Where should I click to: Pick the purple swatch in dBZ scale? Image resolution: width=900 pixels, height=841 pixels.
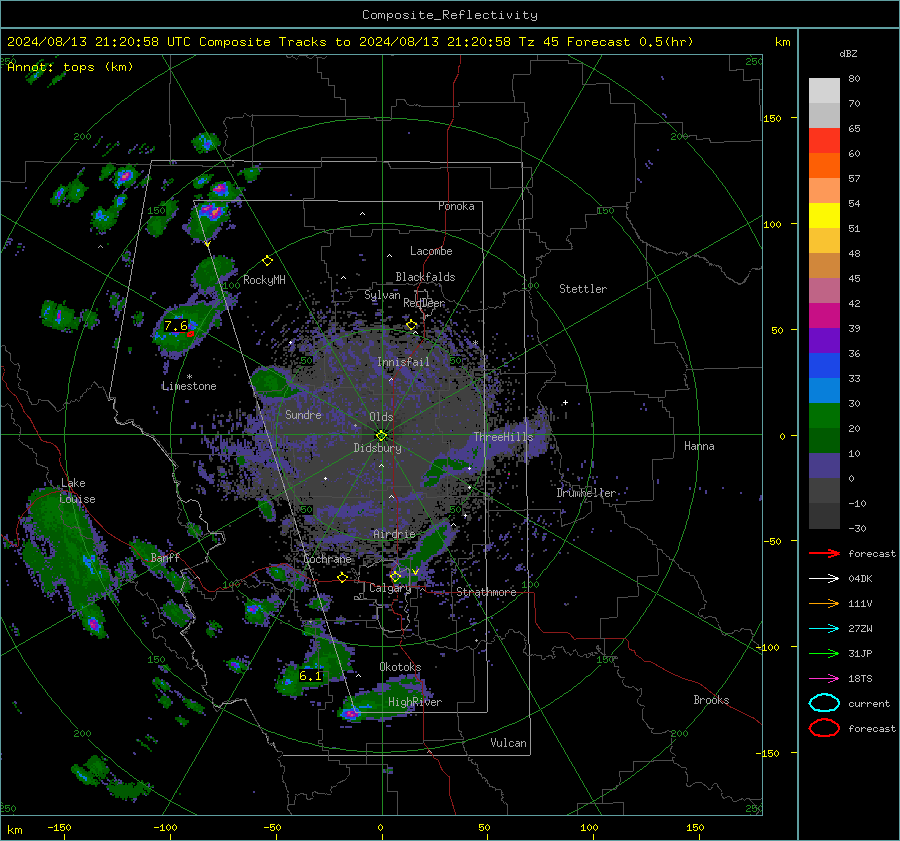tap(824, 340)
